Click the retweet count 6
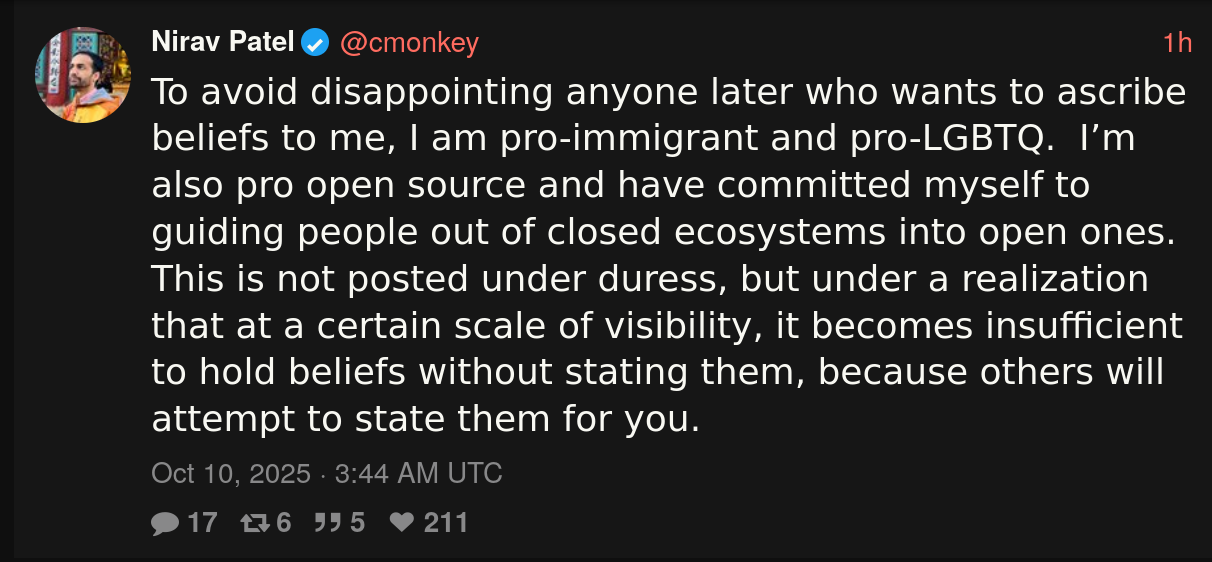Image resolution: width=1212 pixels, height=562 pixels. tap(283, 522)
